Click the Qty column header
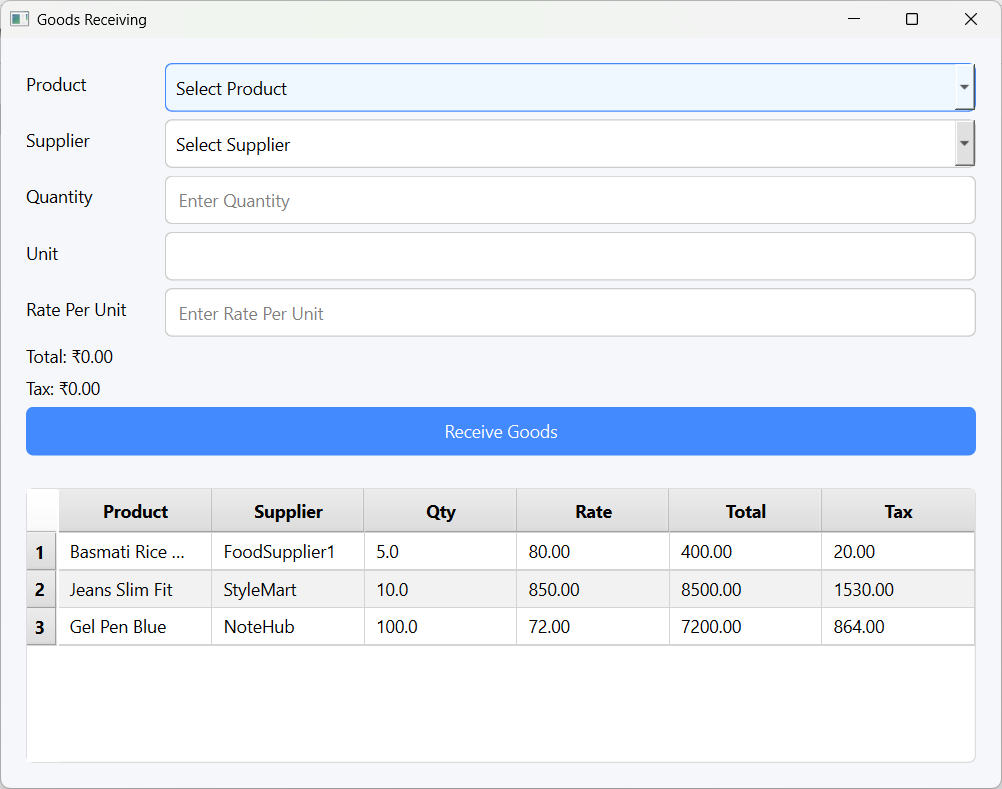Image resolution: width=1002 pixels, height=789 pixels. coord(440,511)
